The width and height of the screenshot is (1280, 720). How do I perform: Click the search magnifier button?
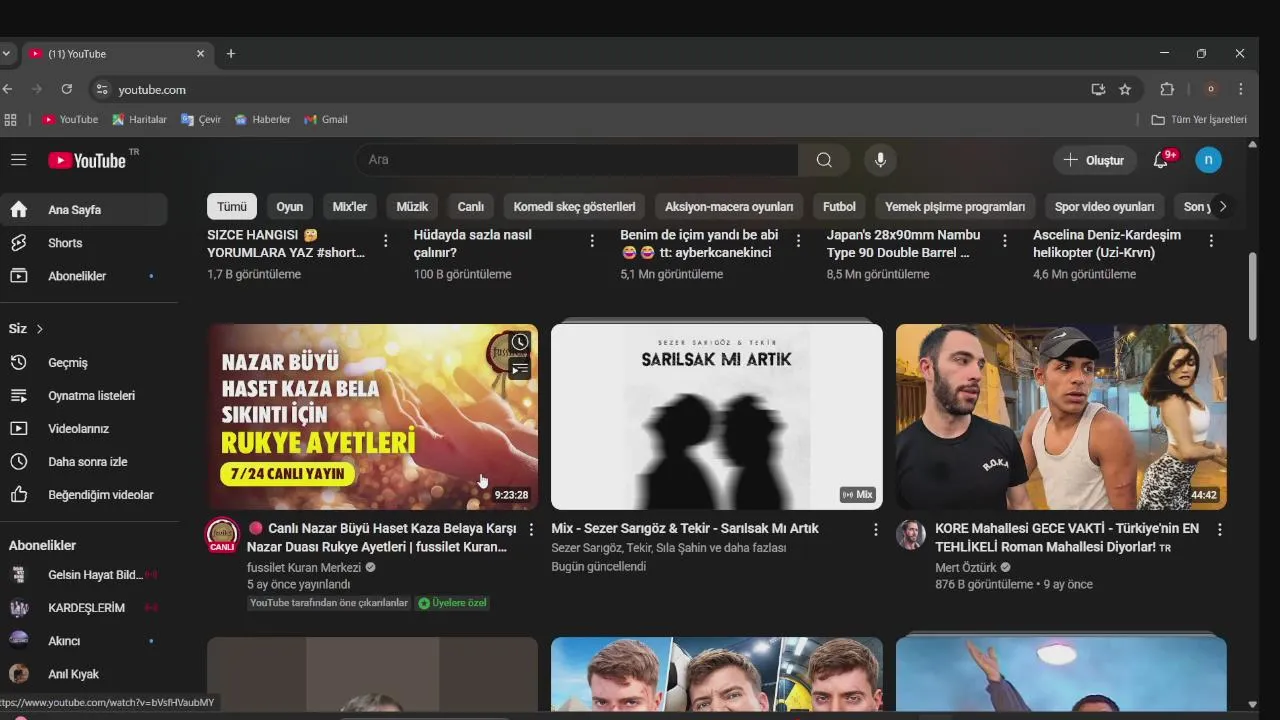coord(824,160)
